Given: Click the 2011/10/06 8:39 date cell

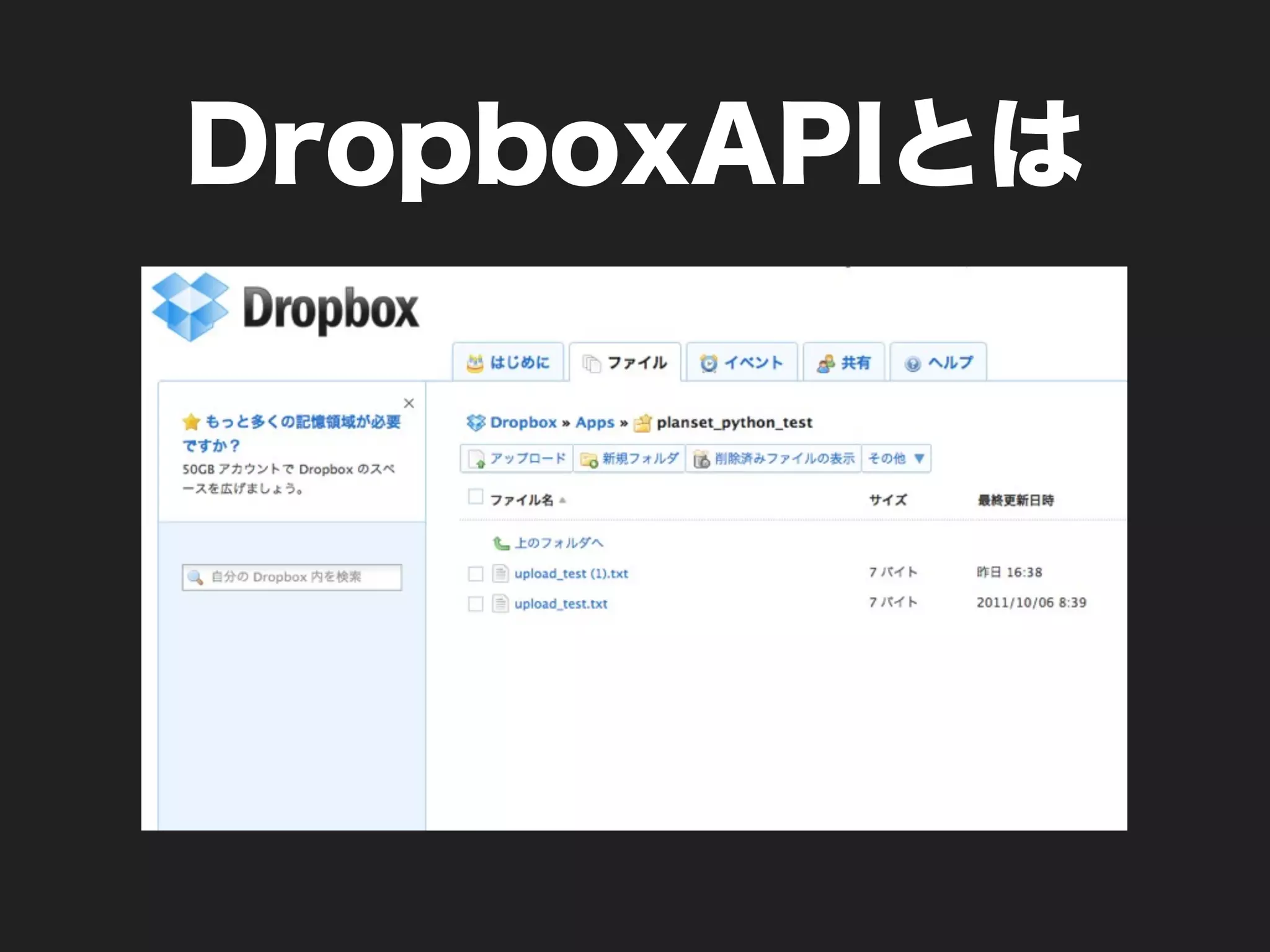Looking at the screenshot, I should (x=1031, y=602).
